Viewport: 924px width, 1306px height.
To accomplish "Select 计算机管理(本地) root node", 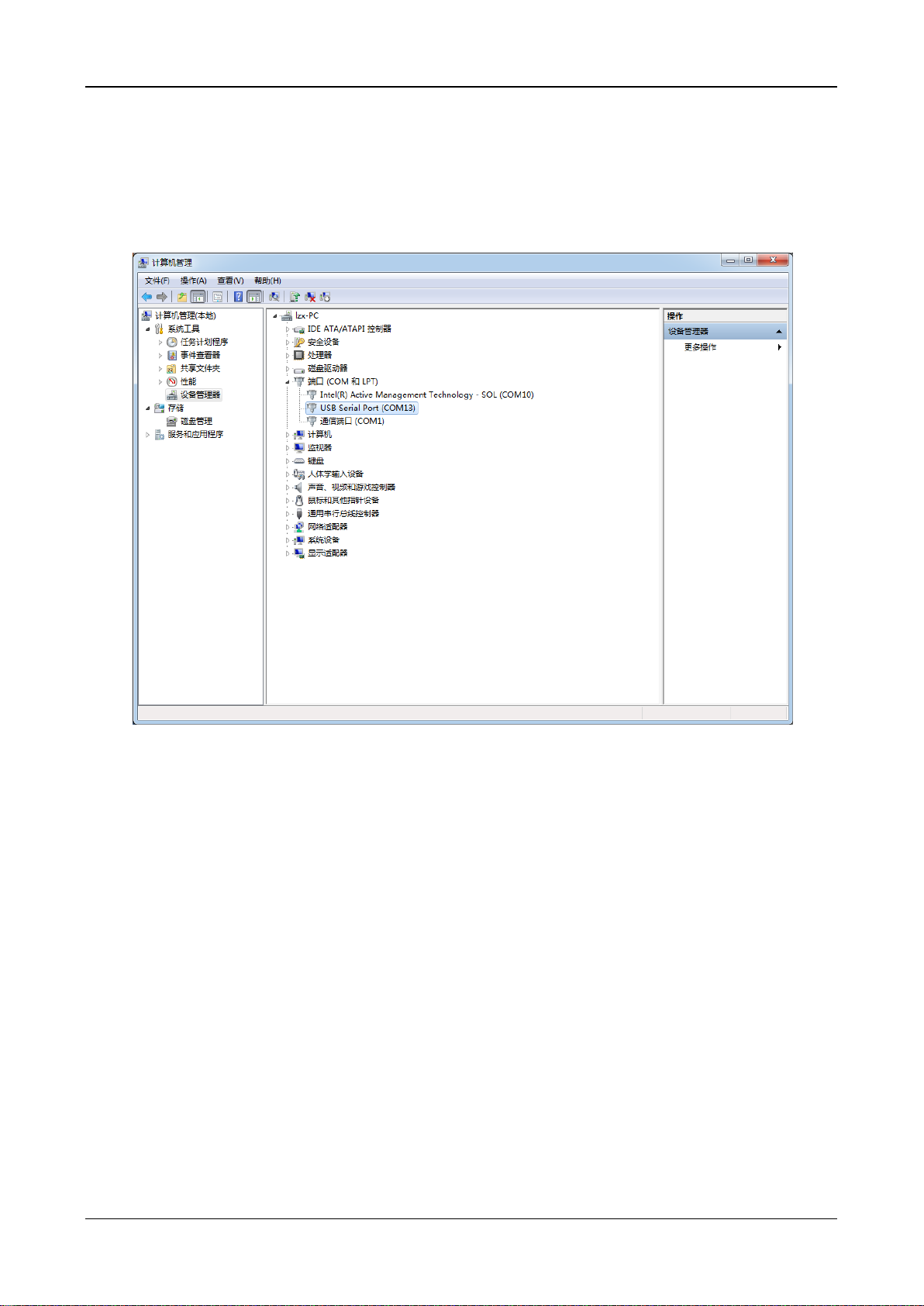I will pyautogui.click(x=185, y=315).
